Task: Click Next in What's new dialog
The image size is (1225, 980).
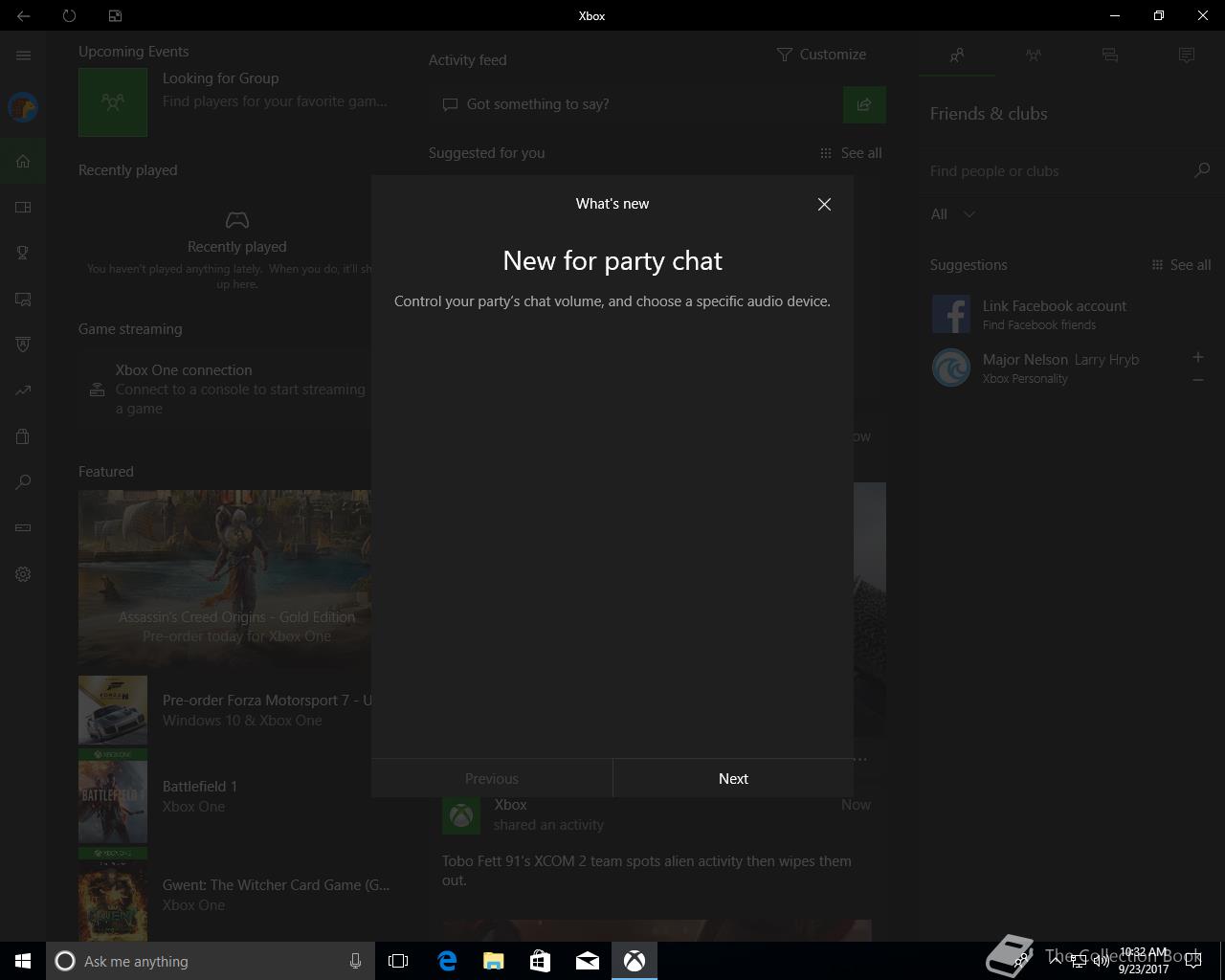Action: pyautogui.click(x=733, y=778)
